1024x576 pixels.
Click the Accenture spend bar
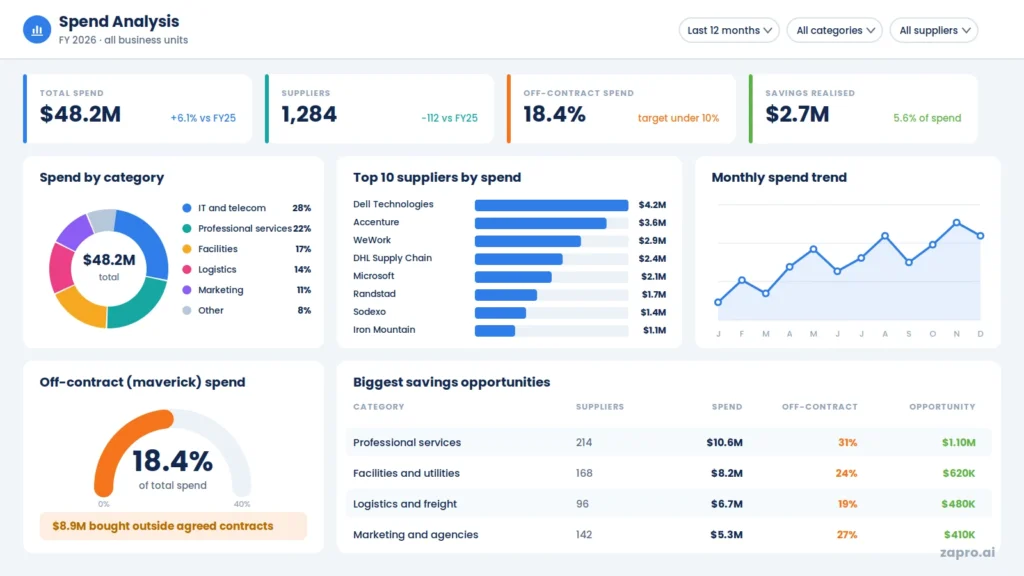coord(541,223)
